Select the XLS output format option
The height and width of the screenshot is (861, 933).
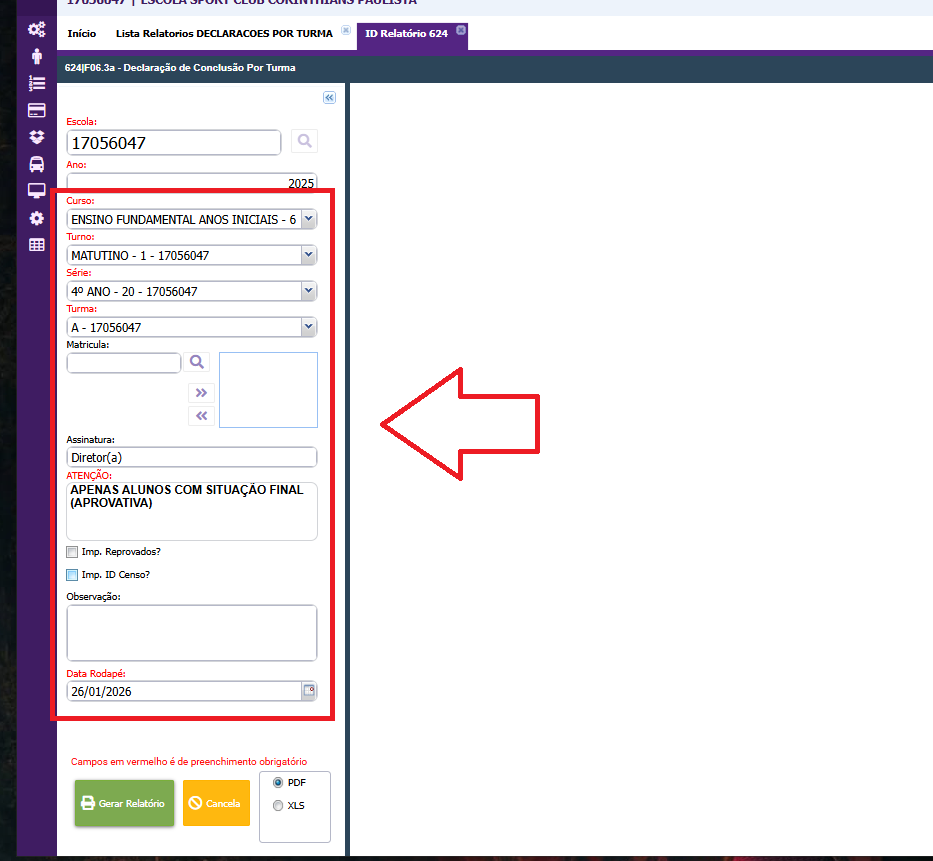coord(278,805)
